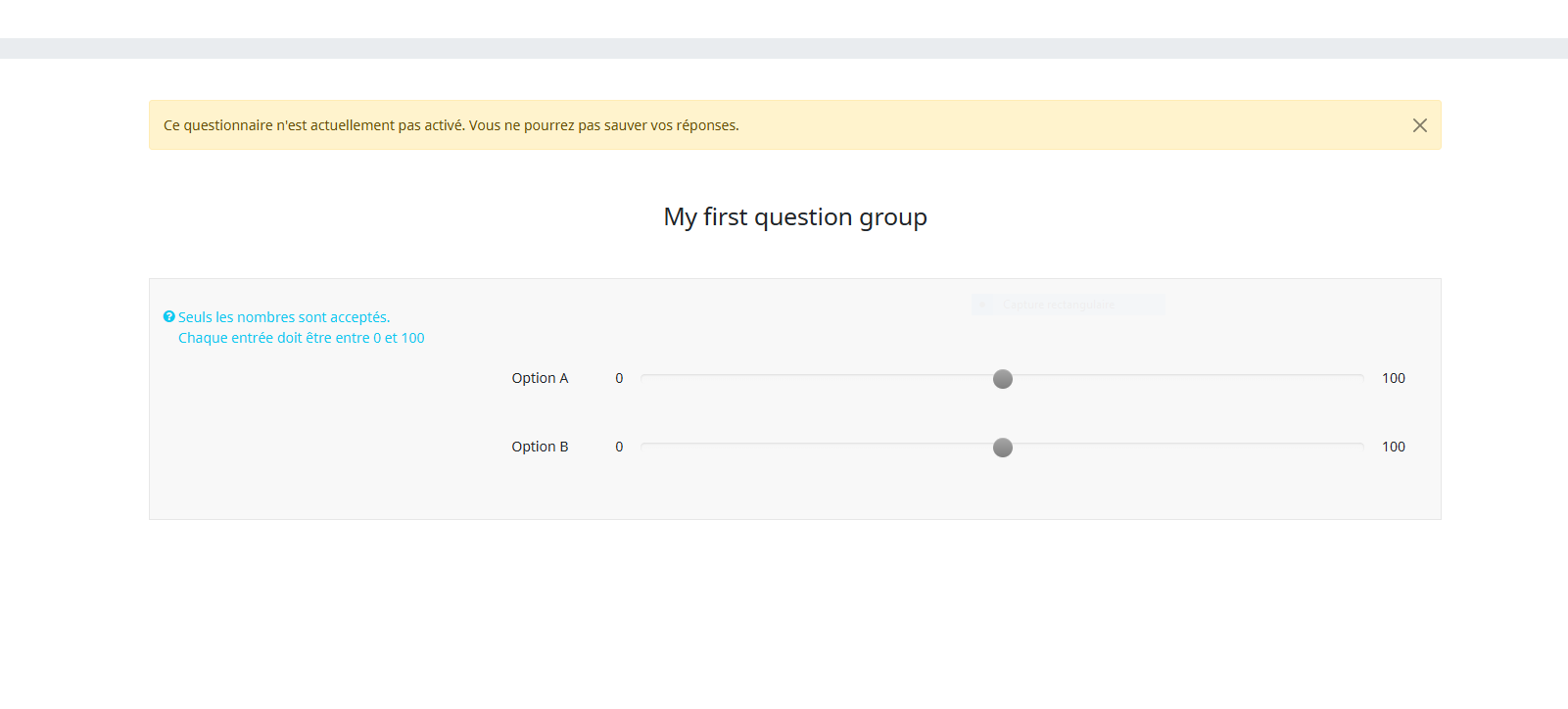Select the Option B label
Image resolution: width=1568 pixels, height=709 pixels.
539,447
